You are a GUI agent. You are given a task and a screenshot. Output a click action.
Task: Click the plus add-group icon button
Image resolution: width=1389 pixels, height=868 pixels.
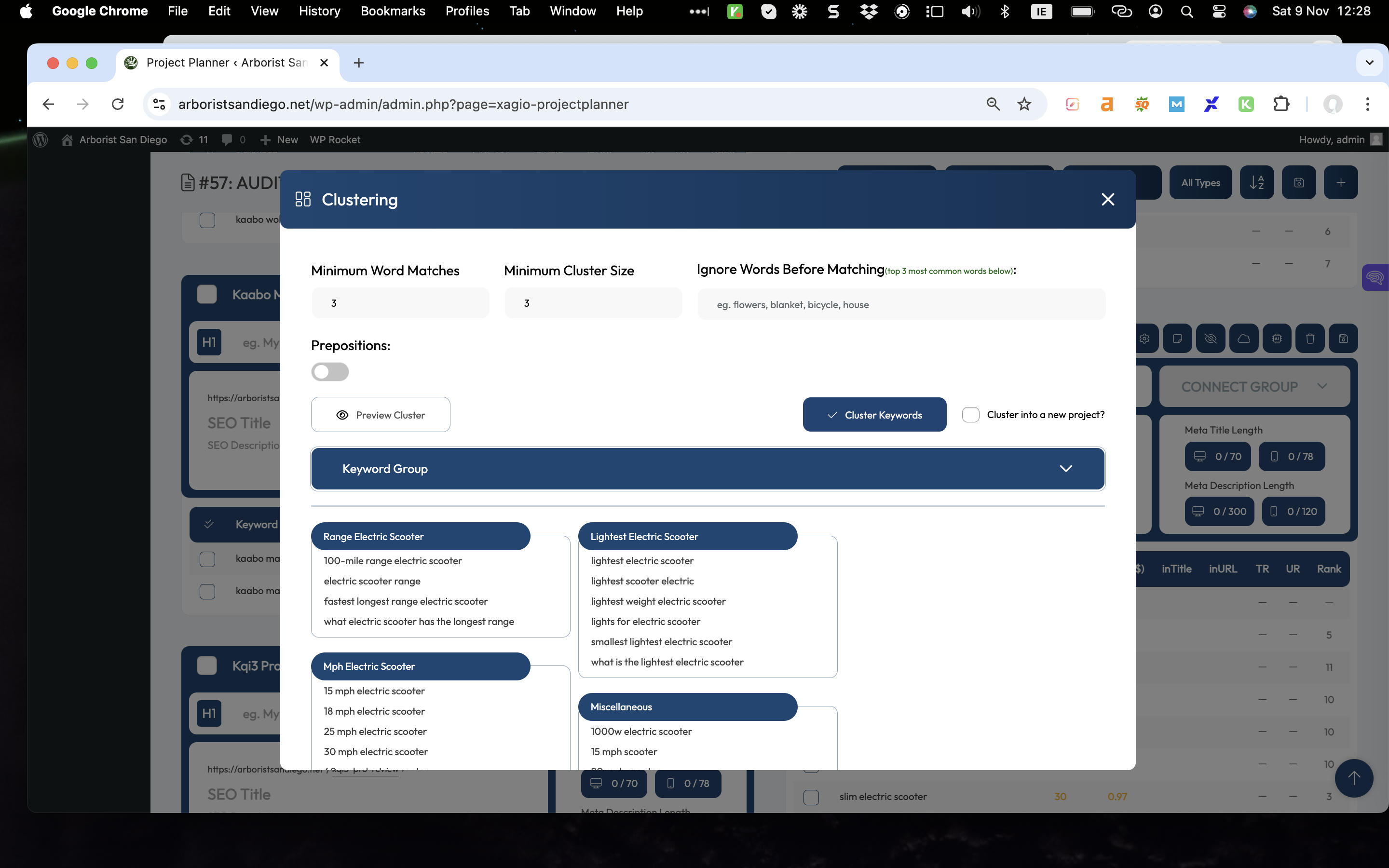click(x=1340, y=183)
